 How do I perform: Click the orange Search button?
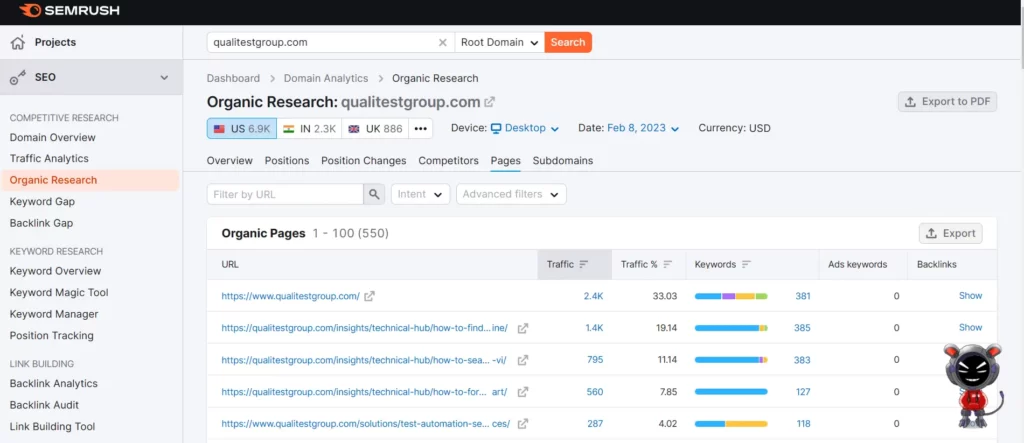point(568,42)
